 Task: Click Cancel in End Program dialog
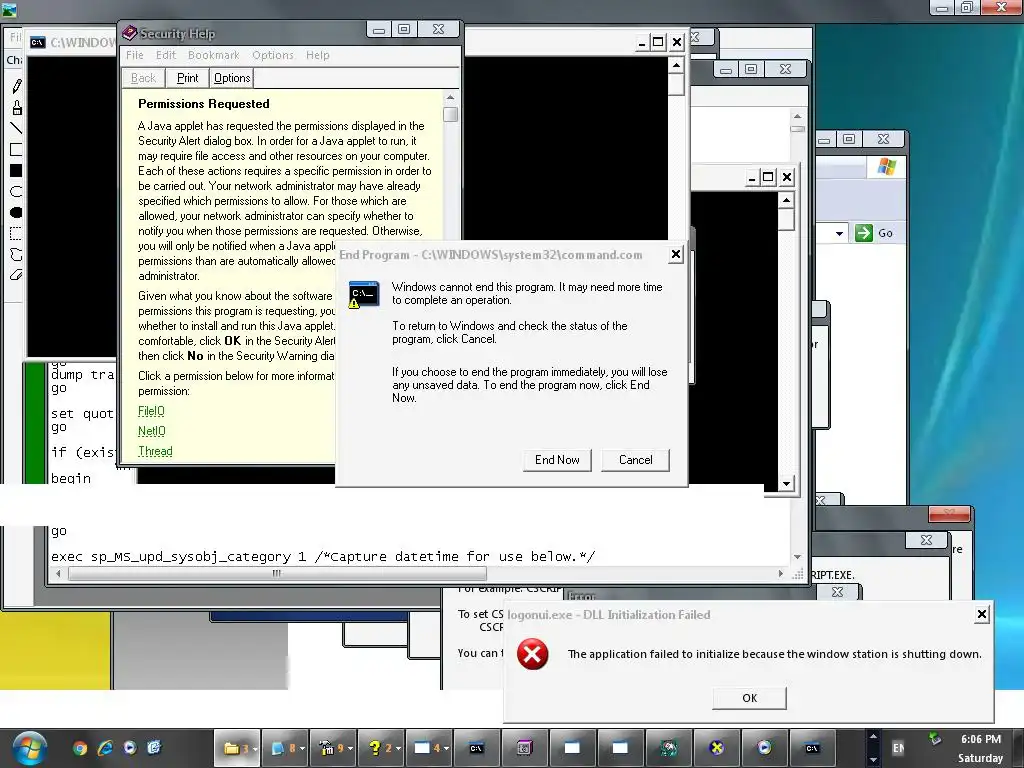(x=635, y=460)
